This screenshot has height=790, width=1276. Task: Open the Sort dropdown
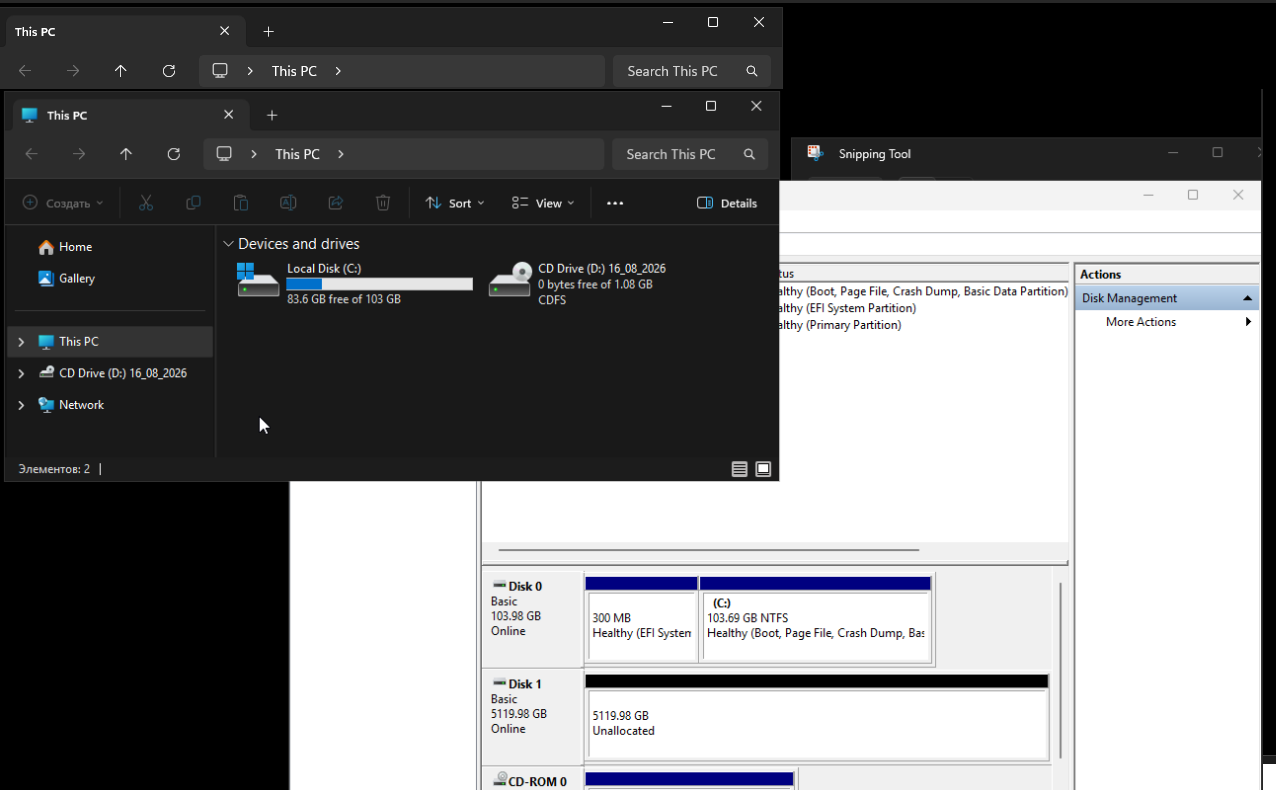(x=455, y=203)
